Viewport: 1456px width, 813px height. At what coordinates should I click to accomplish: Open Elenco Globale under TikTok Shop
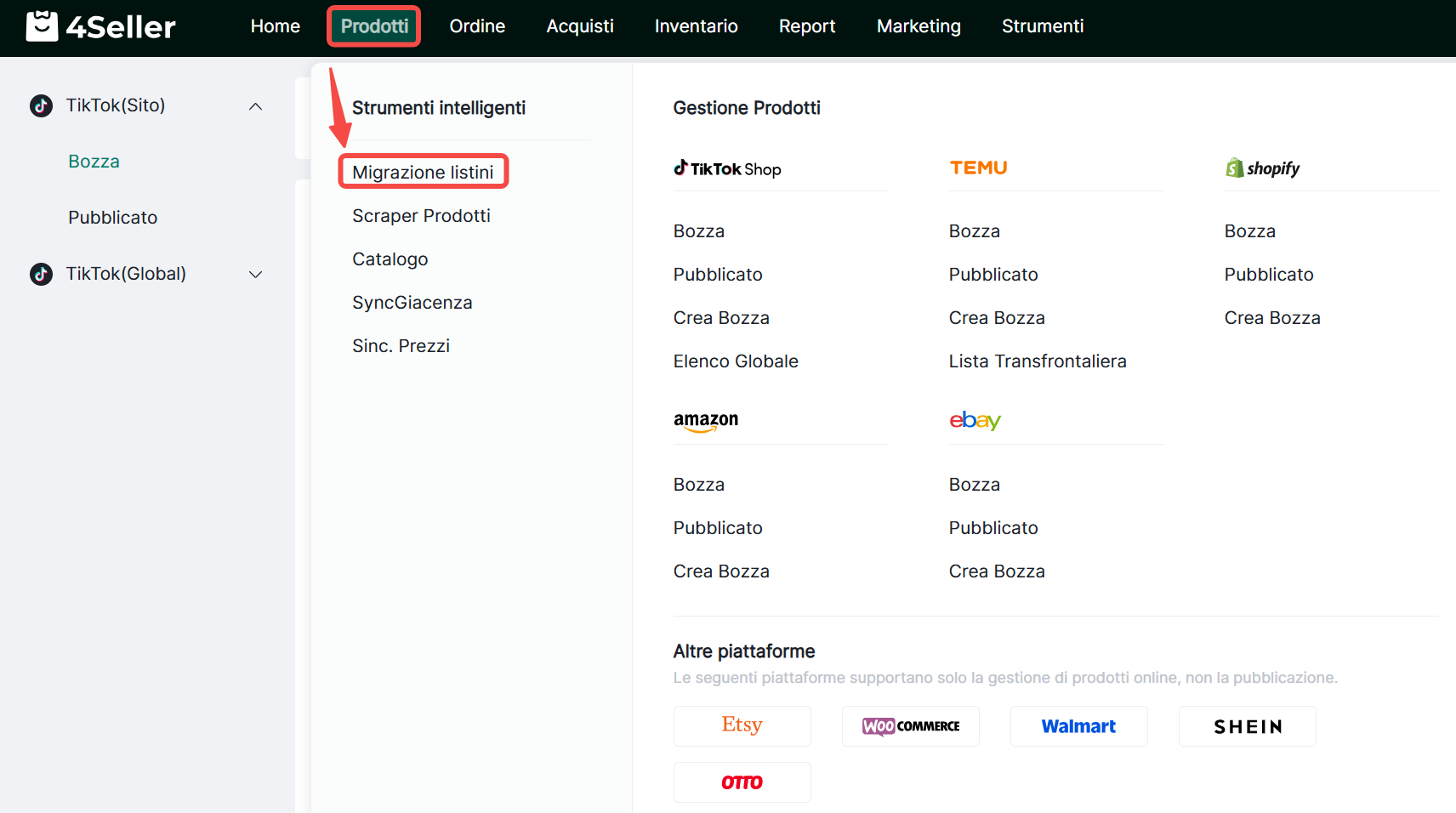pos(736,361)
